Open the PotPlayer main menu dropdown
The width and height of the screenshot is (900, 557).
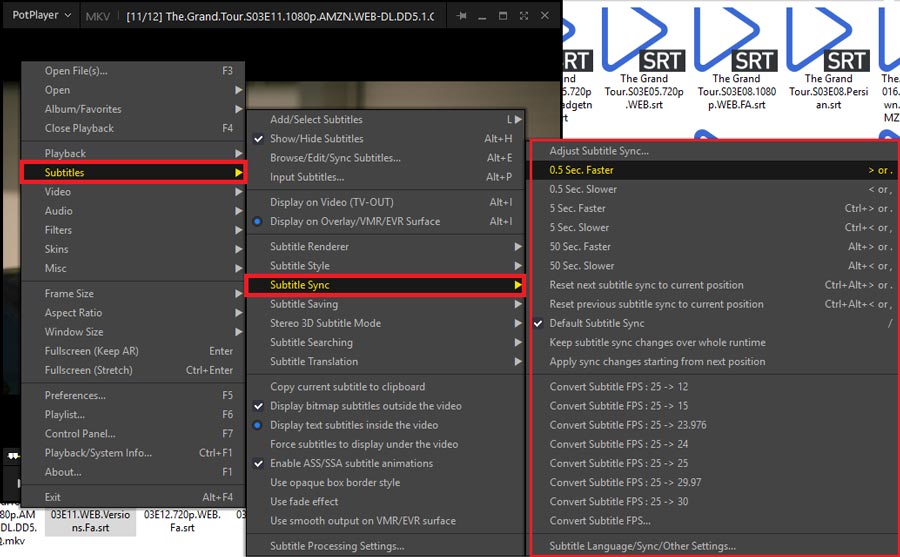click(42, 15)
